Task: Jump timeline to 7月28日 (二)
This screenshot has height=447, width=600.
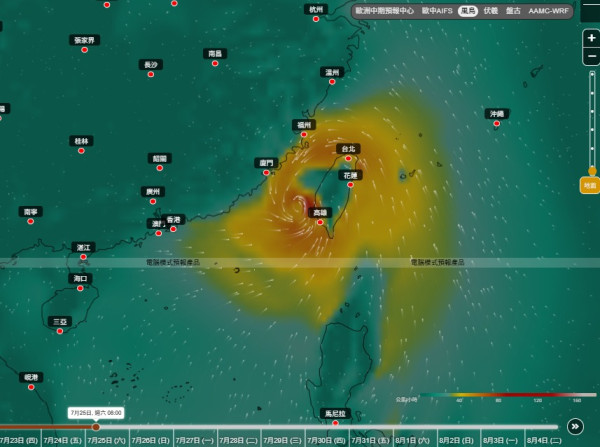Action: click(x=239, y=440)
